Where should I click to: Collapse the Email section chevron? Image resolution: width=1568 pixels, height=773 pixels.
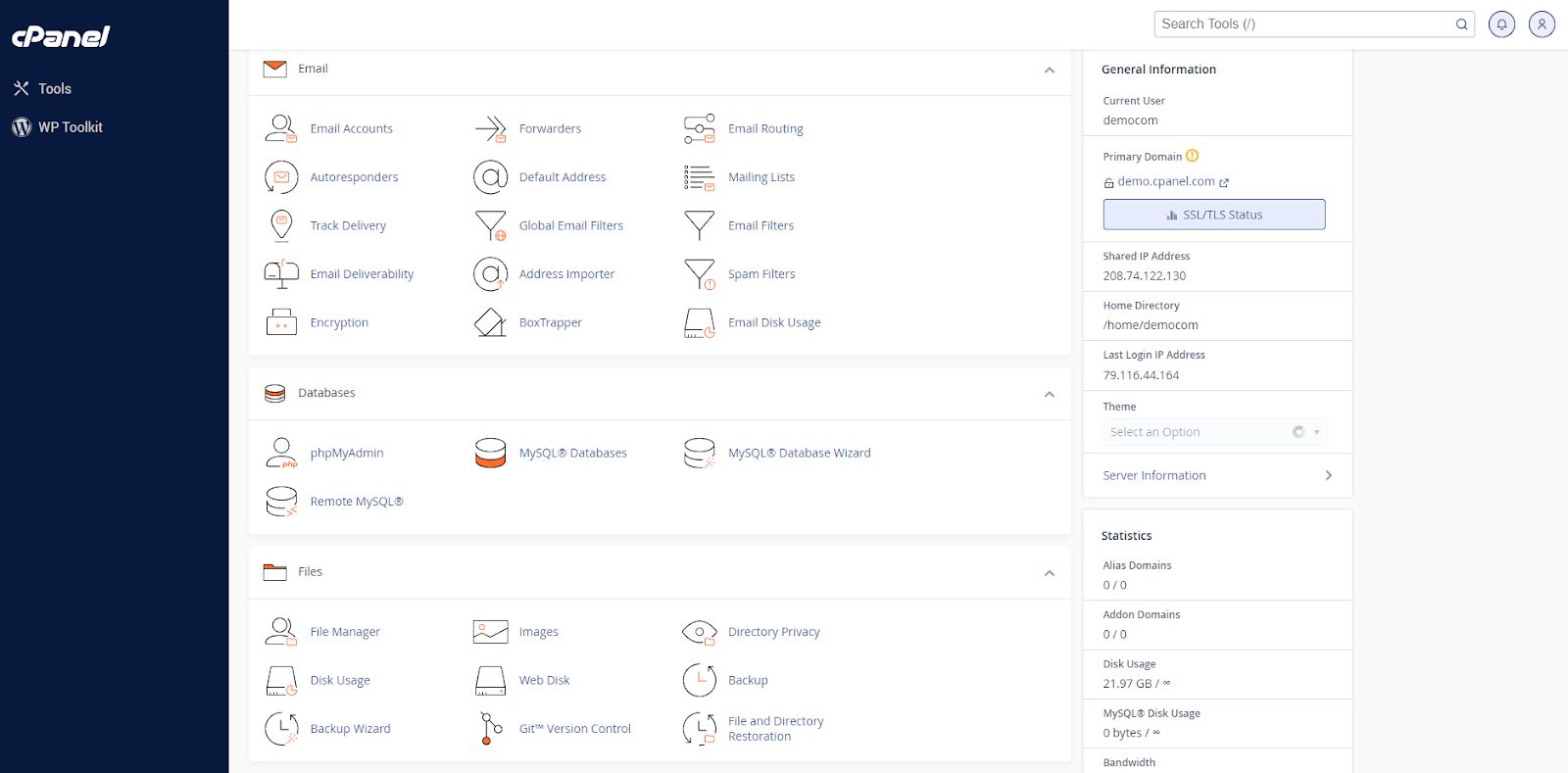[1050, 70]
